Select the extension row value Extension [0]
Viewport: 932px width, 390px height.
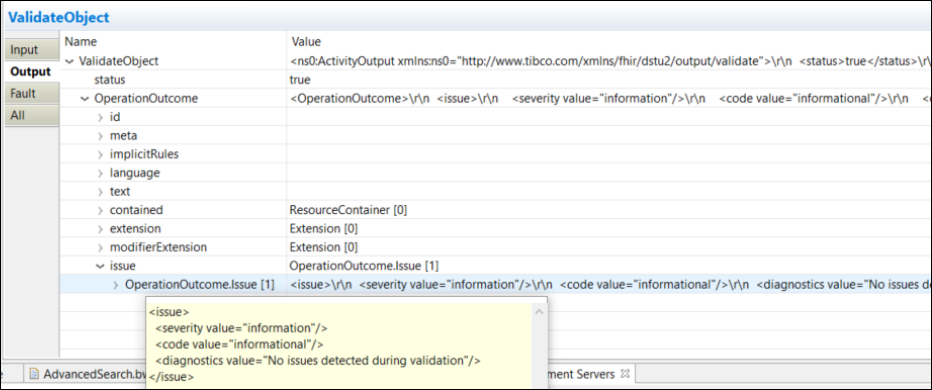point(323,228)
